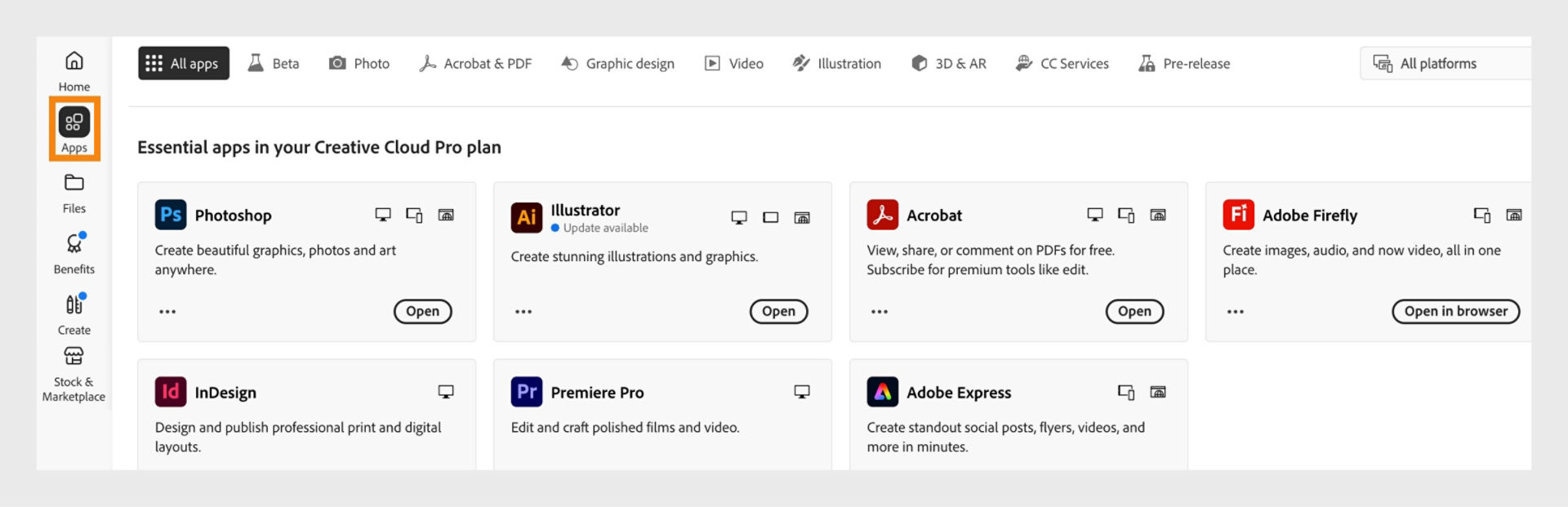Viewport: 1568px width, 507px height.
Task: Click Photoshop's web platform icon
Action: (446, 215)
